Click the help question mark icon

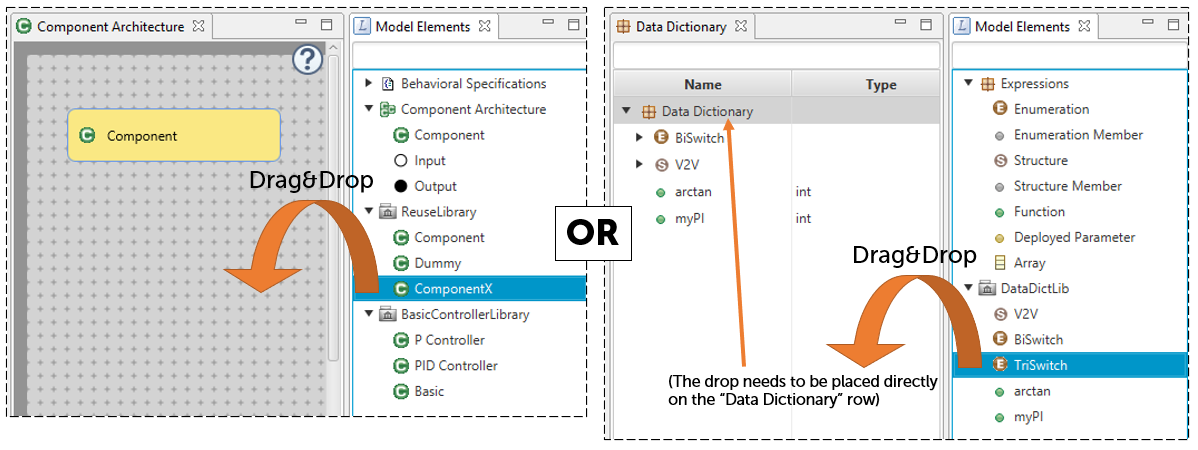coord(307,59)
